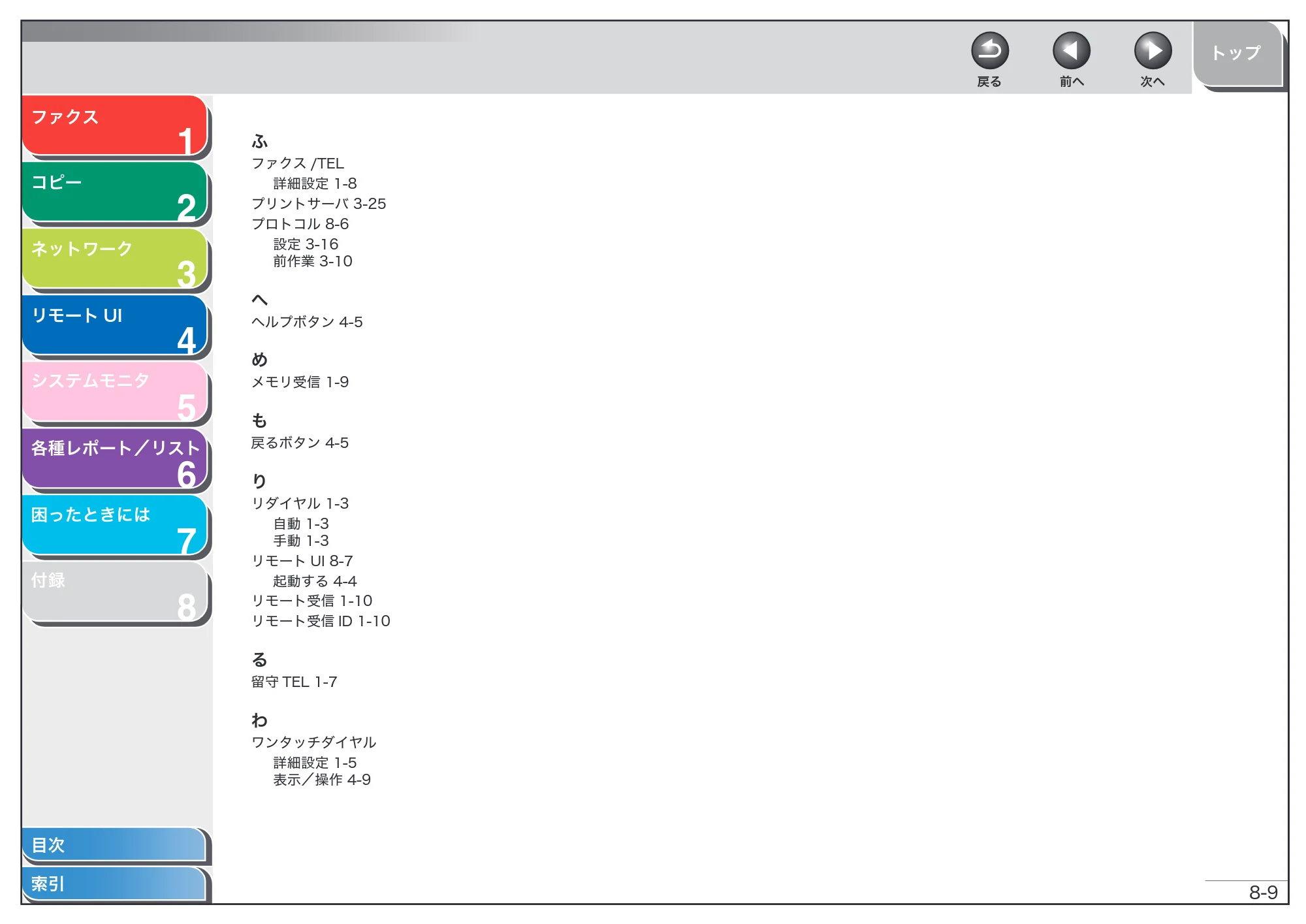Click the り section heading
The height and width of the screenshot is (924, 1306).
[x=259, y=481]
